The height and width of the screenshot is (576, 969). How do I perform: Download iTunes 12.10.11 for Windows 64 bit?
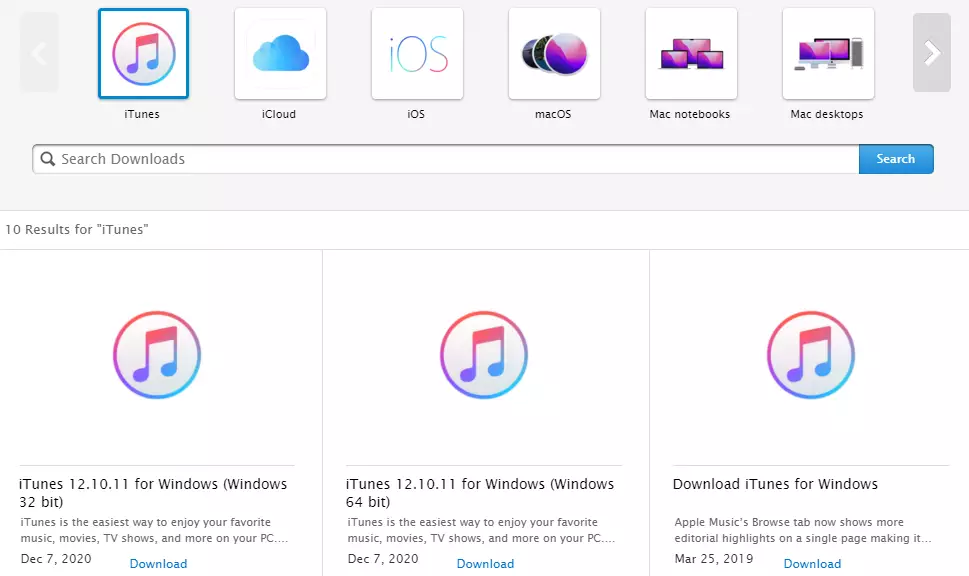point(484,563)
